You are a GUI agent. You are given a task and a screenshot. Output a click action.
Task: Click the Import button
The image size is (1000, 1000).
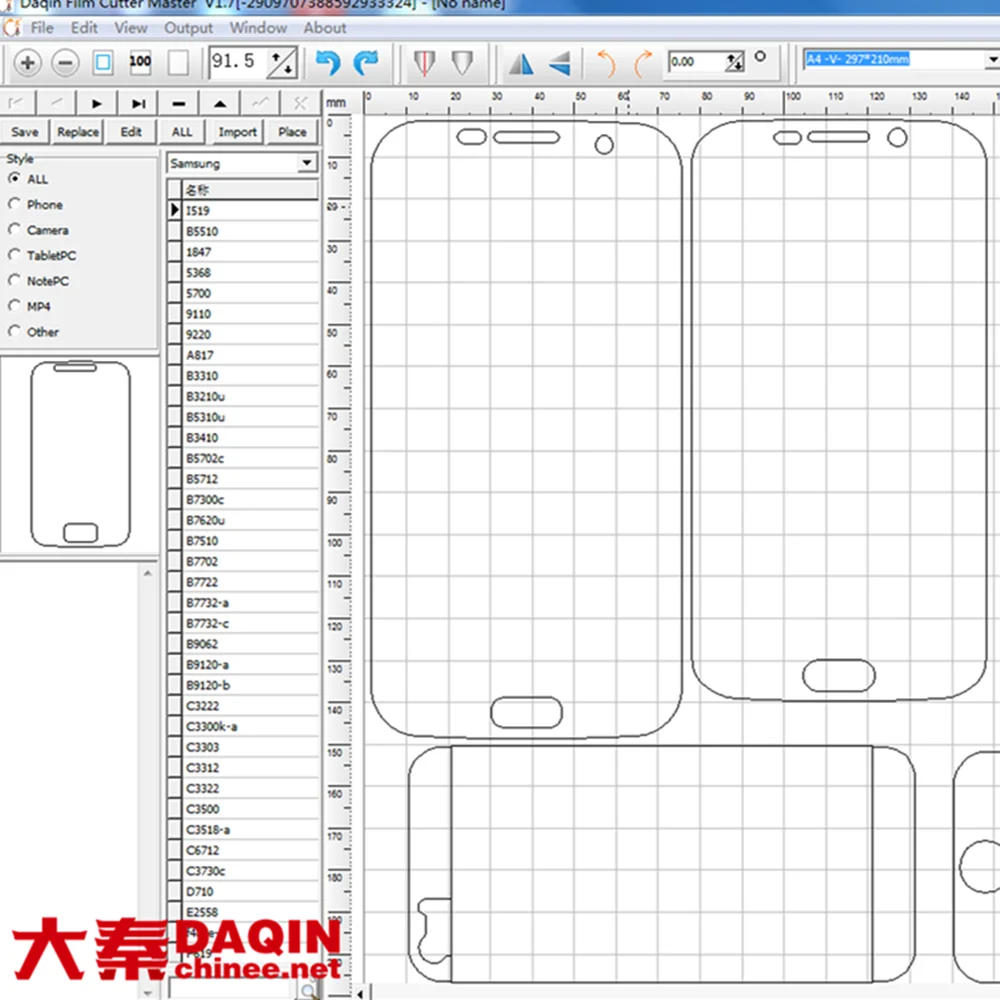pos(237,131)
